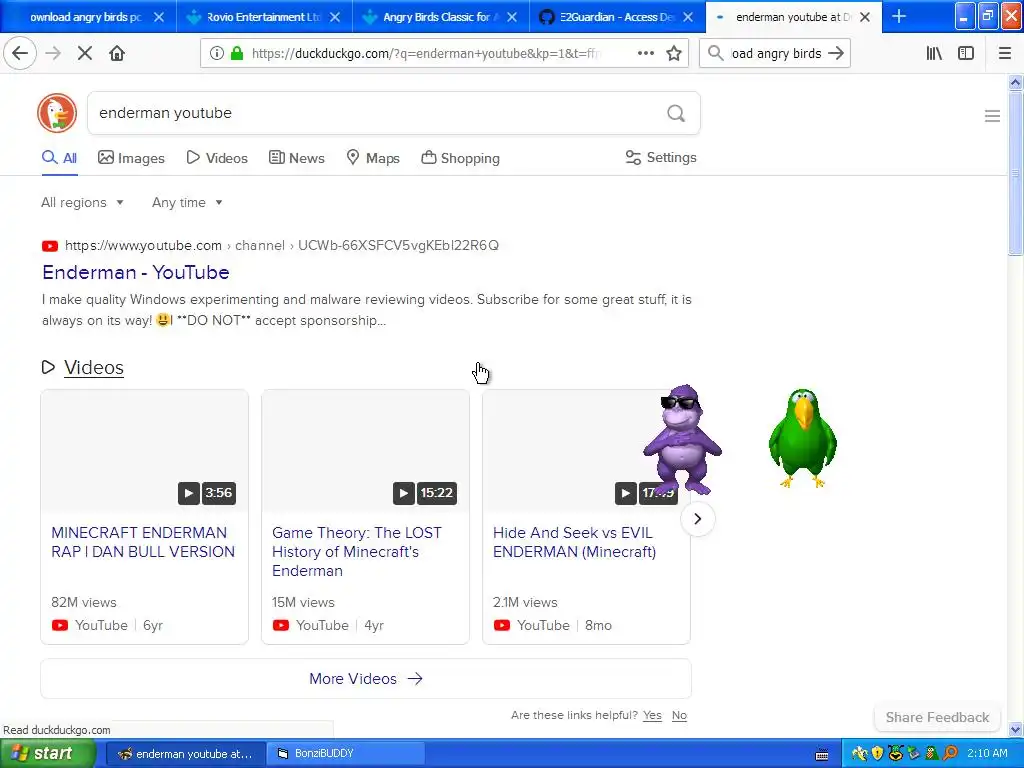The height and width of the screenshot is (768, 1024).
Task: Click the orange magnifier tray icon
Action: click(950, 754)
